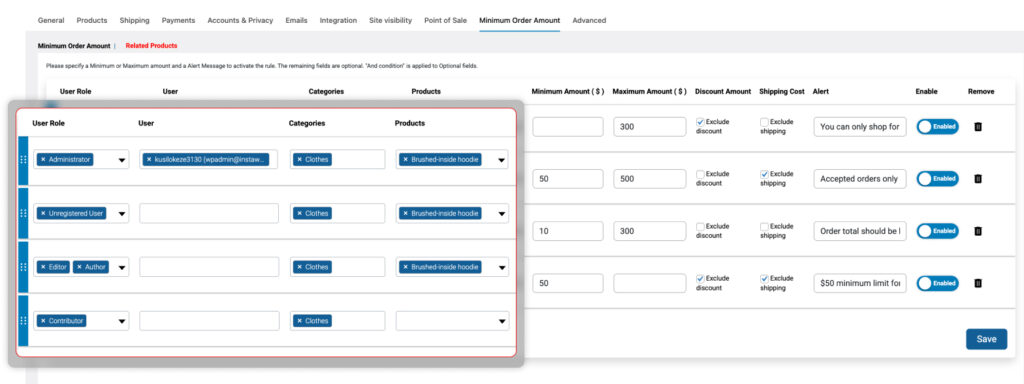Open User Role dropdown for Administrator row
Screen dimensions: 1024x384
121,160
